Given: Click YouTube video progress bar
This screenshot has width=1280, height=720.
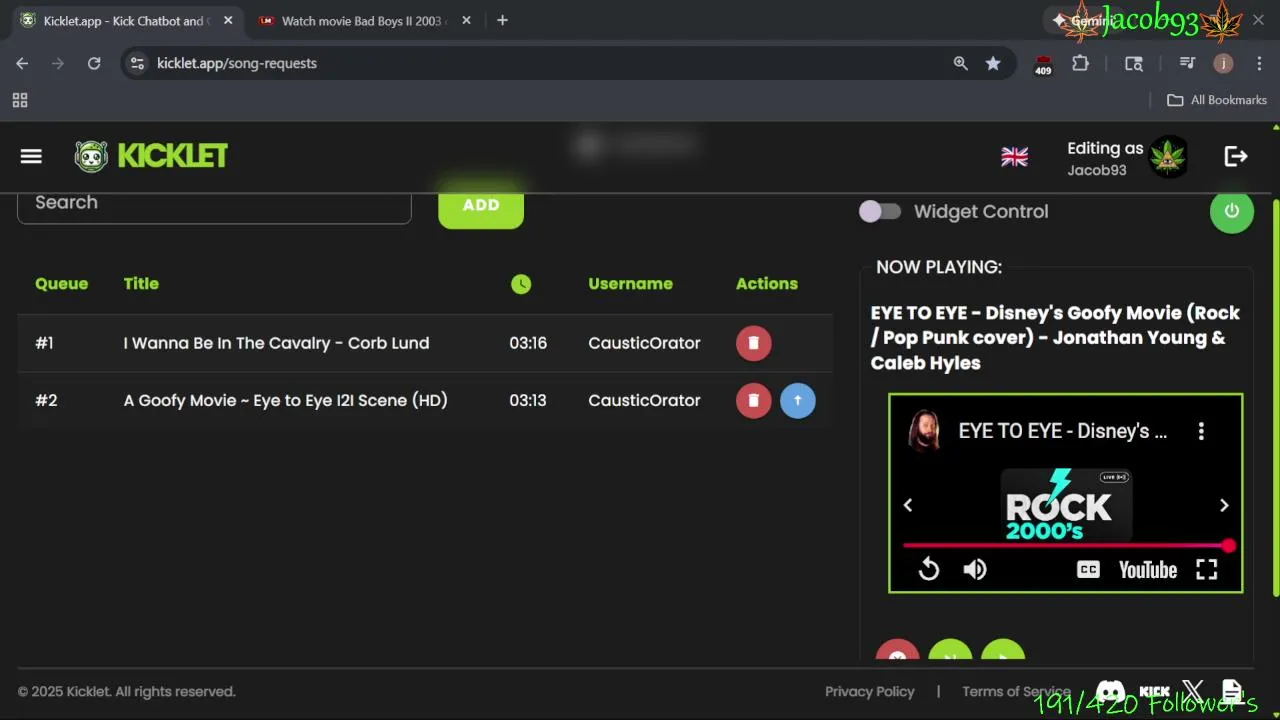Looking at the screenshot, I should [x=1066, y=546].
